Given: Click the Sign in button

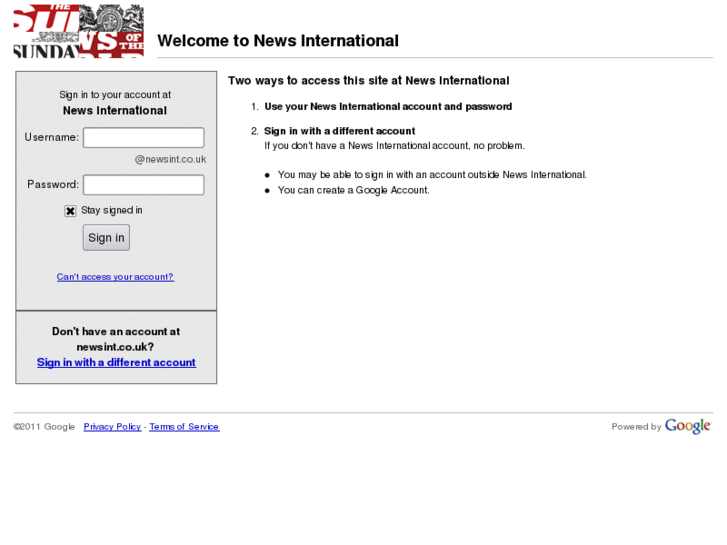Looking at the screenshot, I should [106, 237].
